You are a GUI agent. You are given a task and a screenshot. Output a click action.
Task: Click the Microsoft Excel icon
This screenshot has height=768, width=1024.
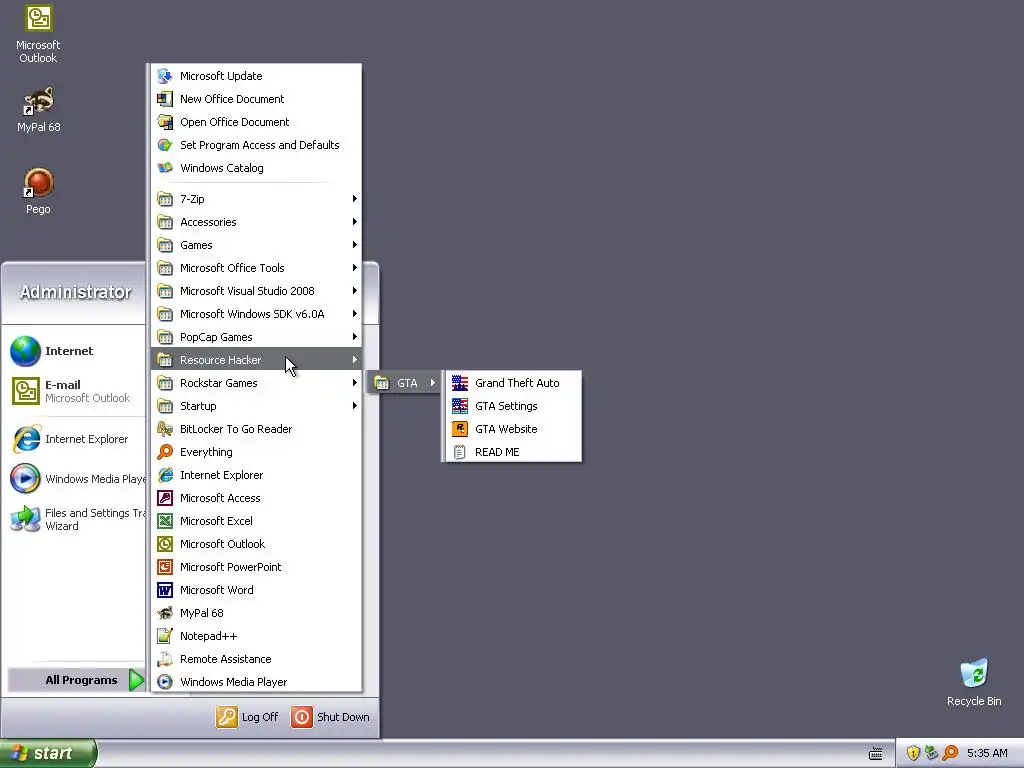pyautogui.click(x=165, y=521)
